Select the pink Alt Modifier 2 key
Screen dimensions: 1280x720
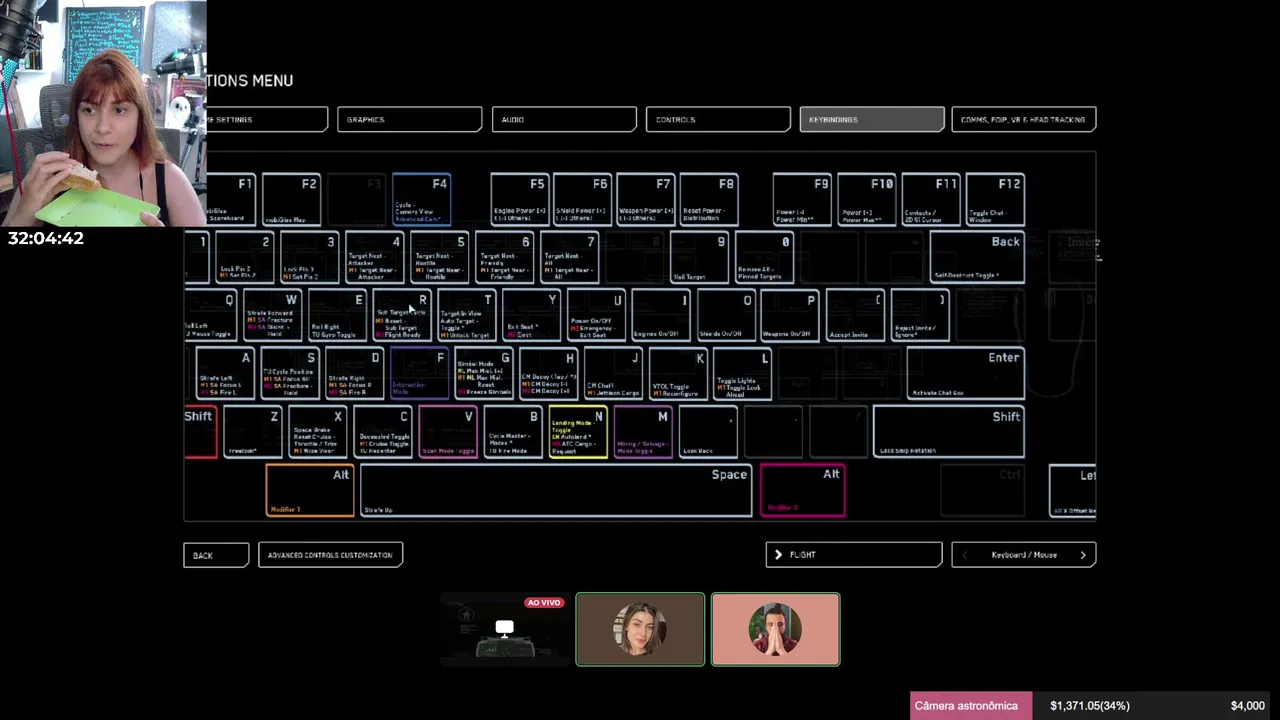point(803,491)
